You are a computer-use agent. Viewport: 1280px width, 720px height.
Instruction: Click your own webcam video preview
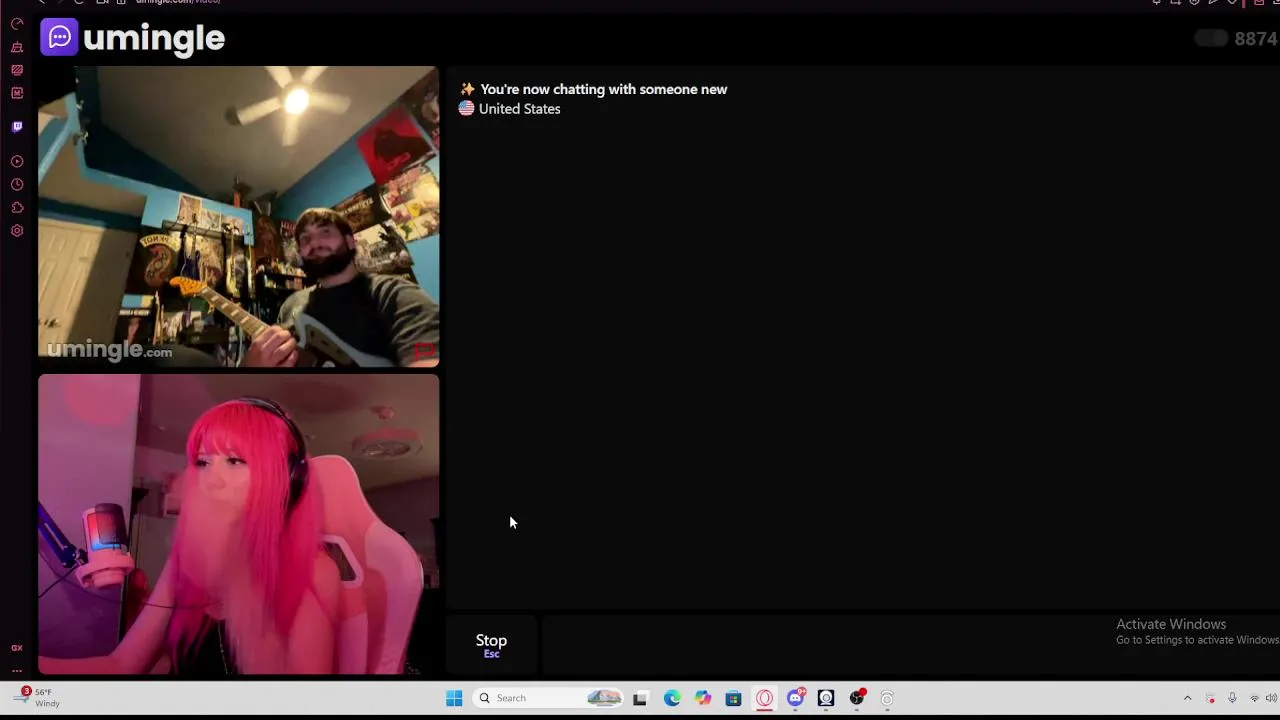click(238, 524)
